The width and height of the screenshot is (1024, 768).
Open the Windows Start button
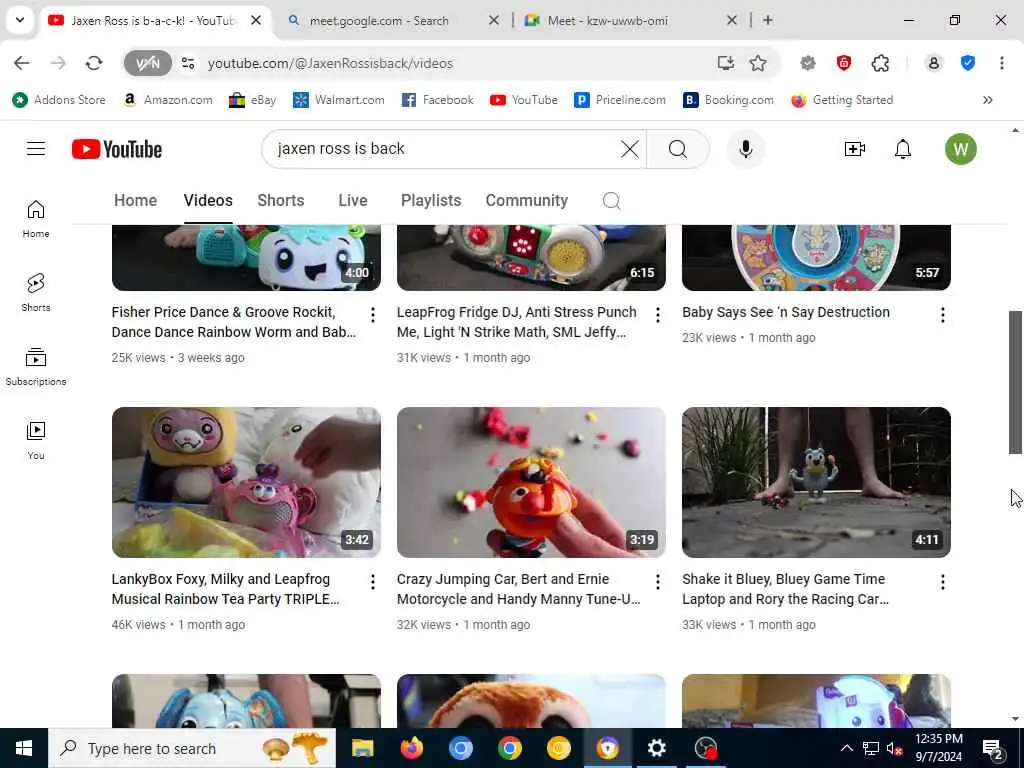(x=24, y=748)
